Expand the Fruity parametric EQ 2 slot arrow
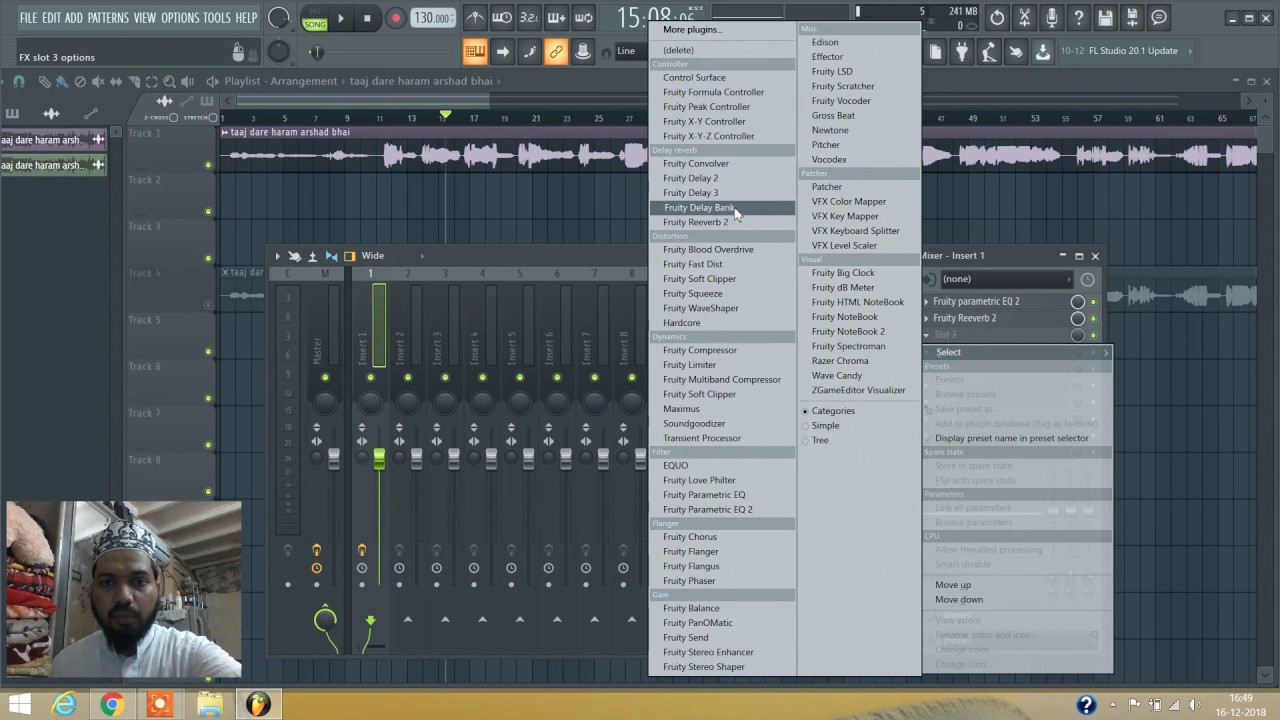 [926, 302]
